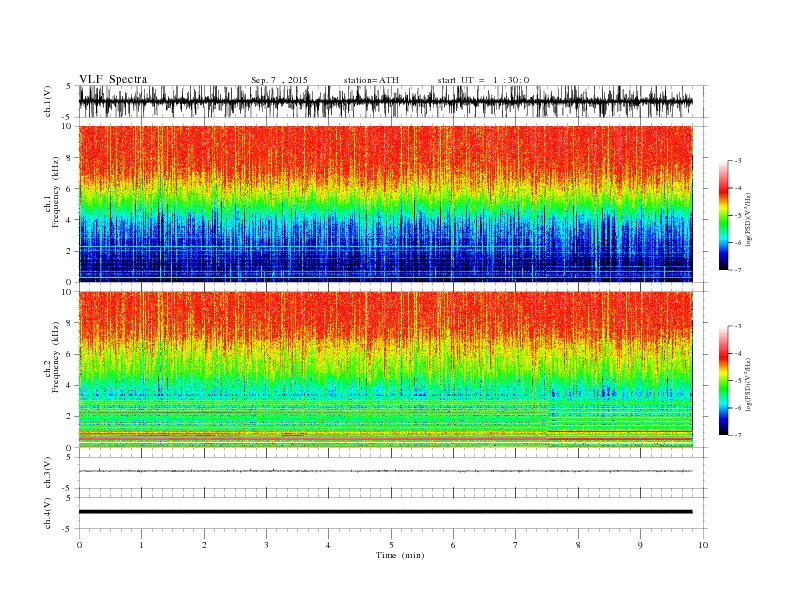Click the ch.1 color bar log(PSD) label
Screen dimensions: 792x612
click(748, 218)
